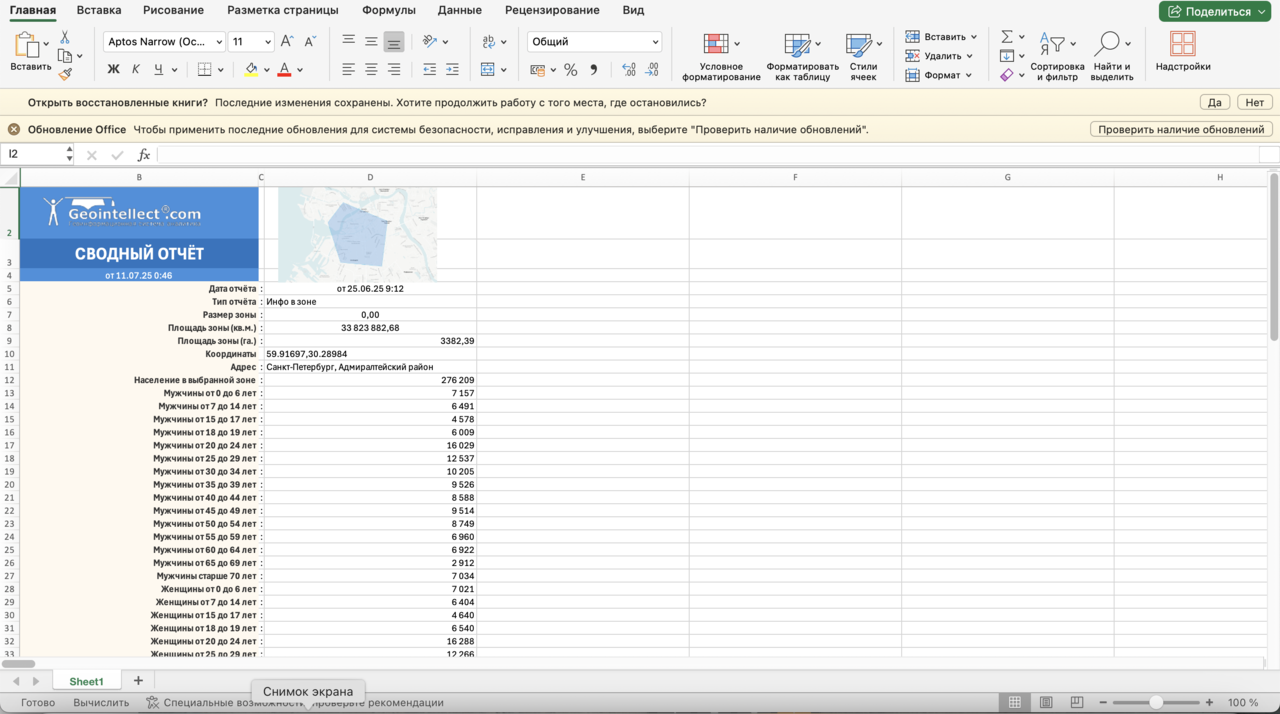This screenshot has height=714, width=1280.
Task: Select the Format Painter brush icon
Action: coord(65,74)
